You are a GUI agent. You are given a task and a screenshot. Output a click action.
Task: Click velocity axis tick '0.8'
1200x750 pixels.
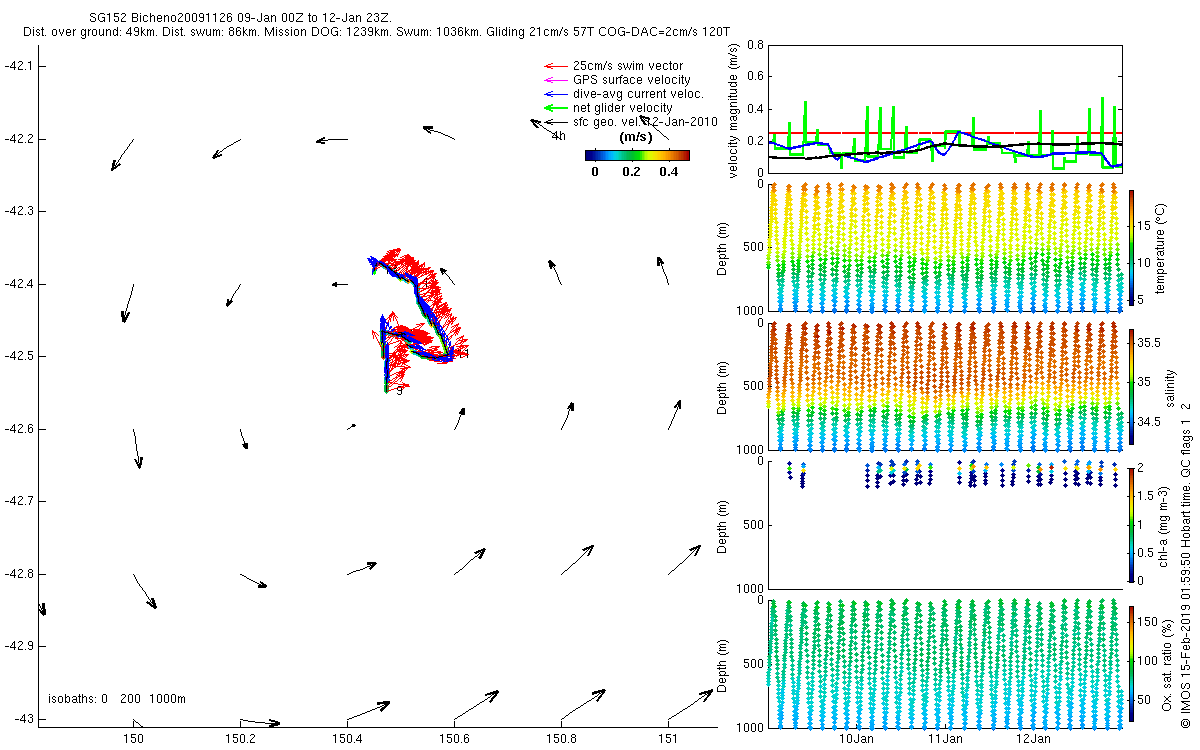[755, 45]
